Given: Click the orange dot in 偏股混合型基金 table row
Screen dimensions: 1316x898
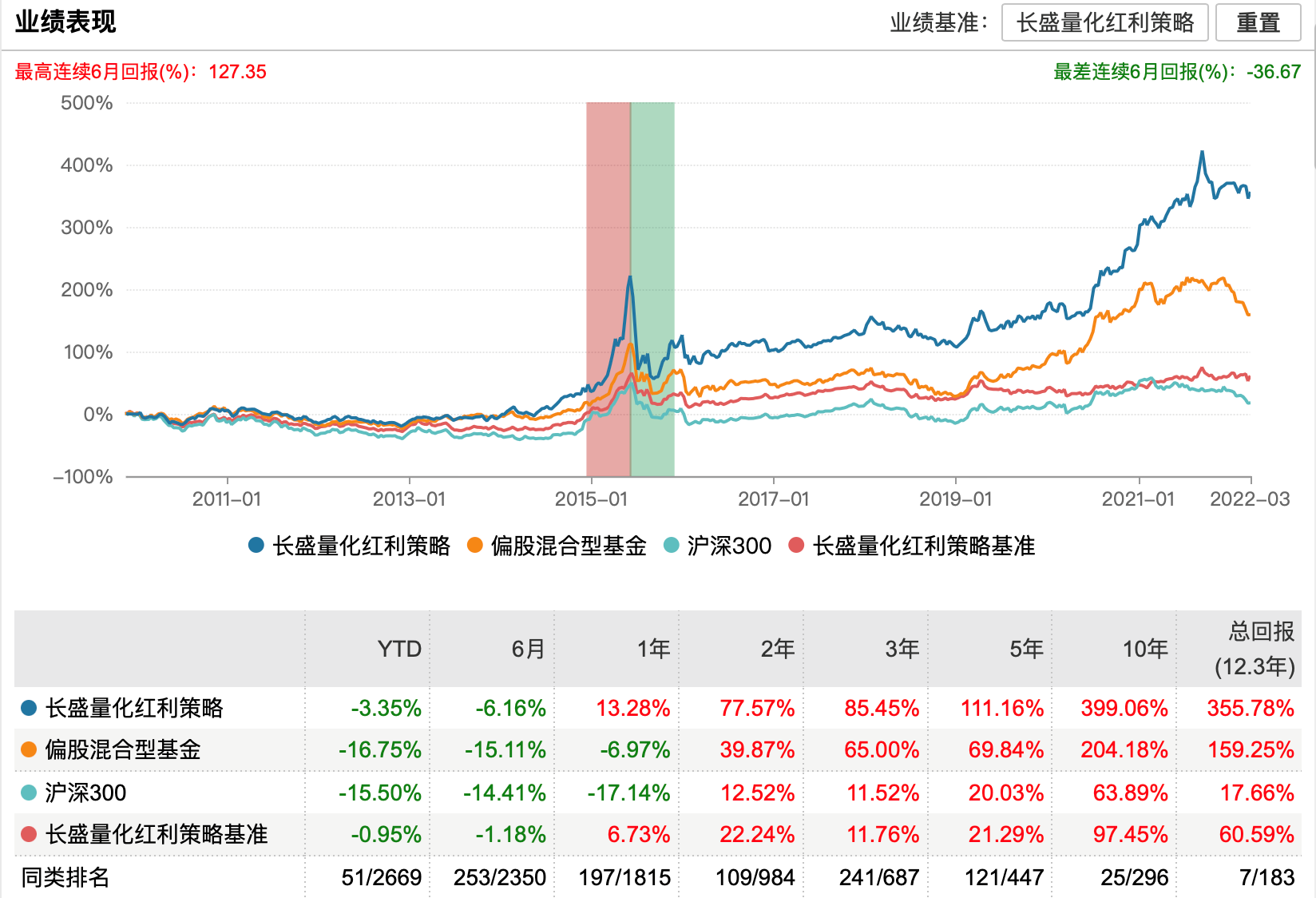Looking at the screenshot, I should (29, 749).
